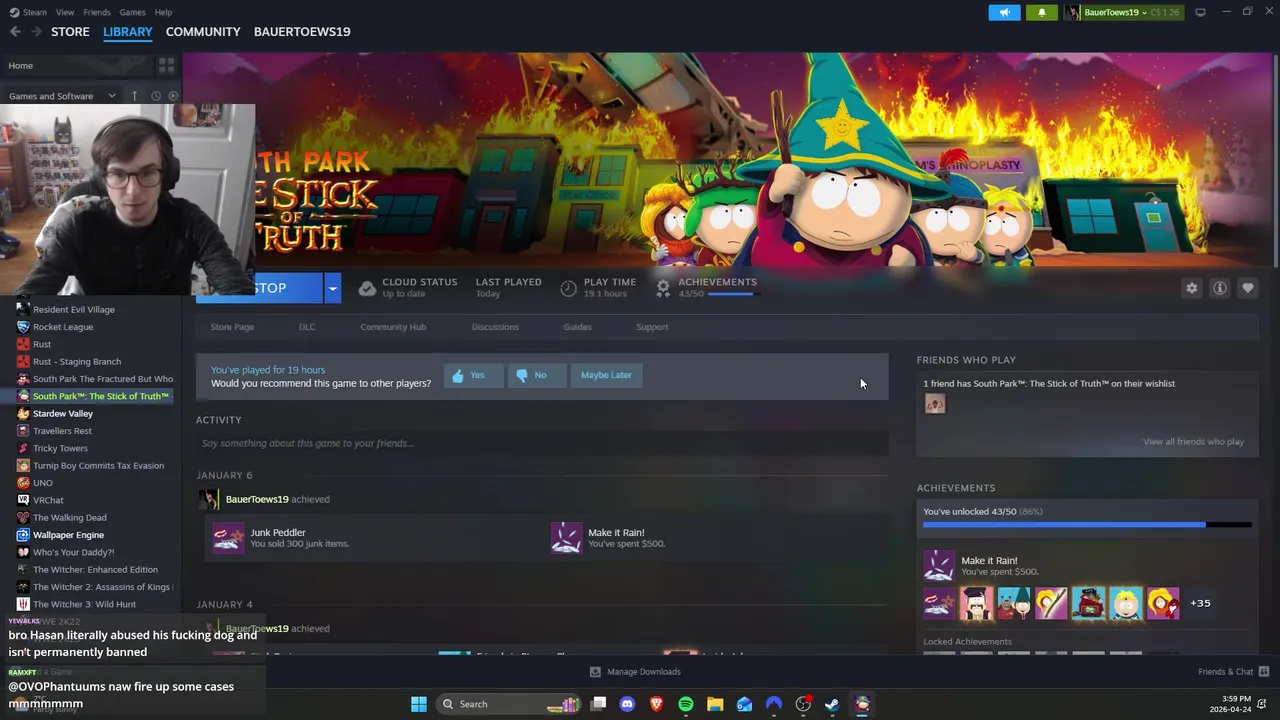Open the Help menu
The width and height of the screenshot is (1280, 720).
(163, 12)
